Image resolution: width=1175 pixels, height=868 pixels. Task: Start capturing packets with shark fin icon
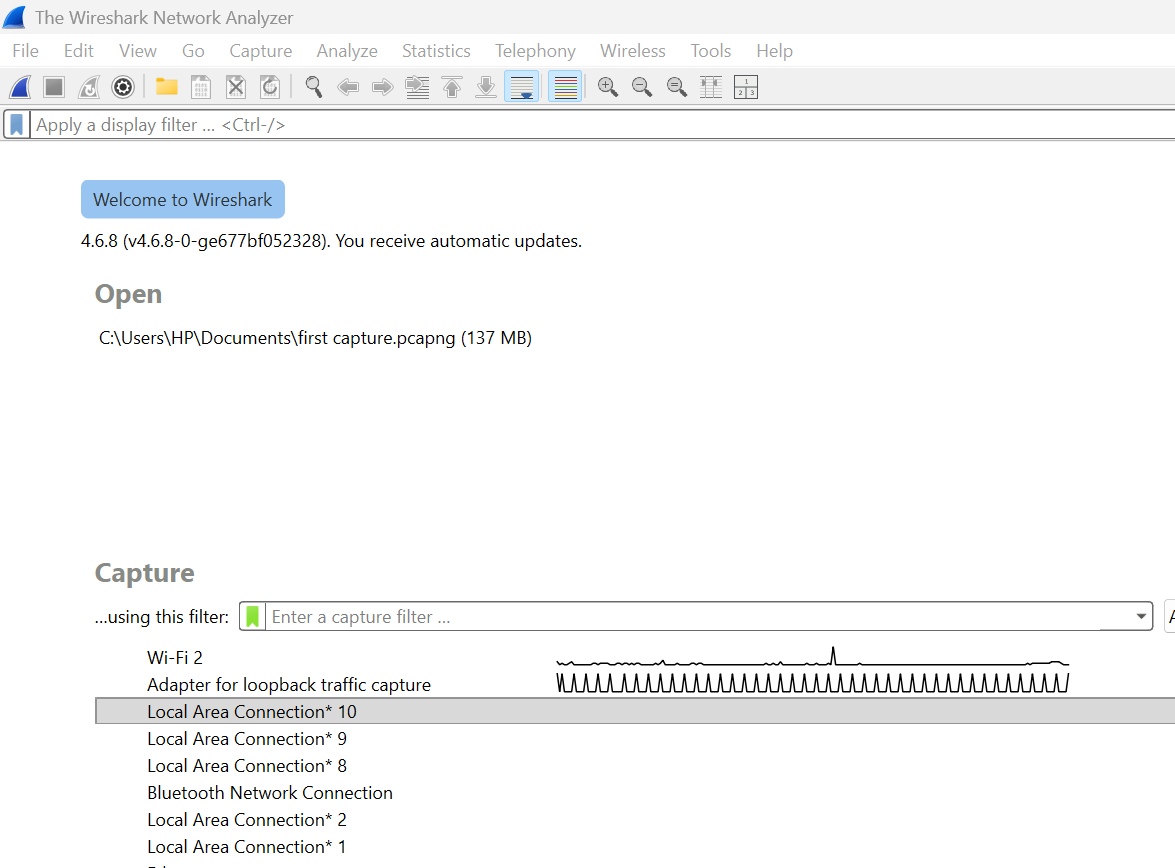pos(20,87)
